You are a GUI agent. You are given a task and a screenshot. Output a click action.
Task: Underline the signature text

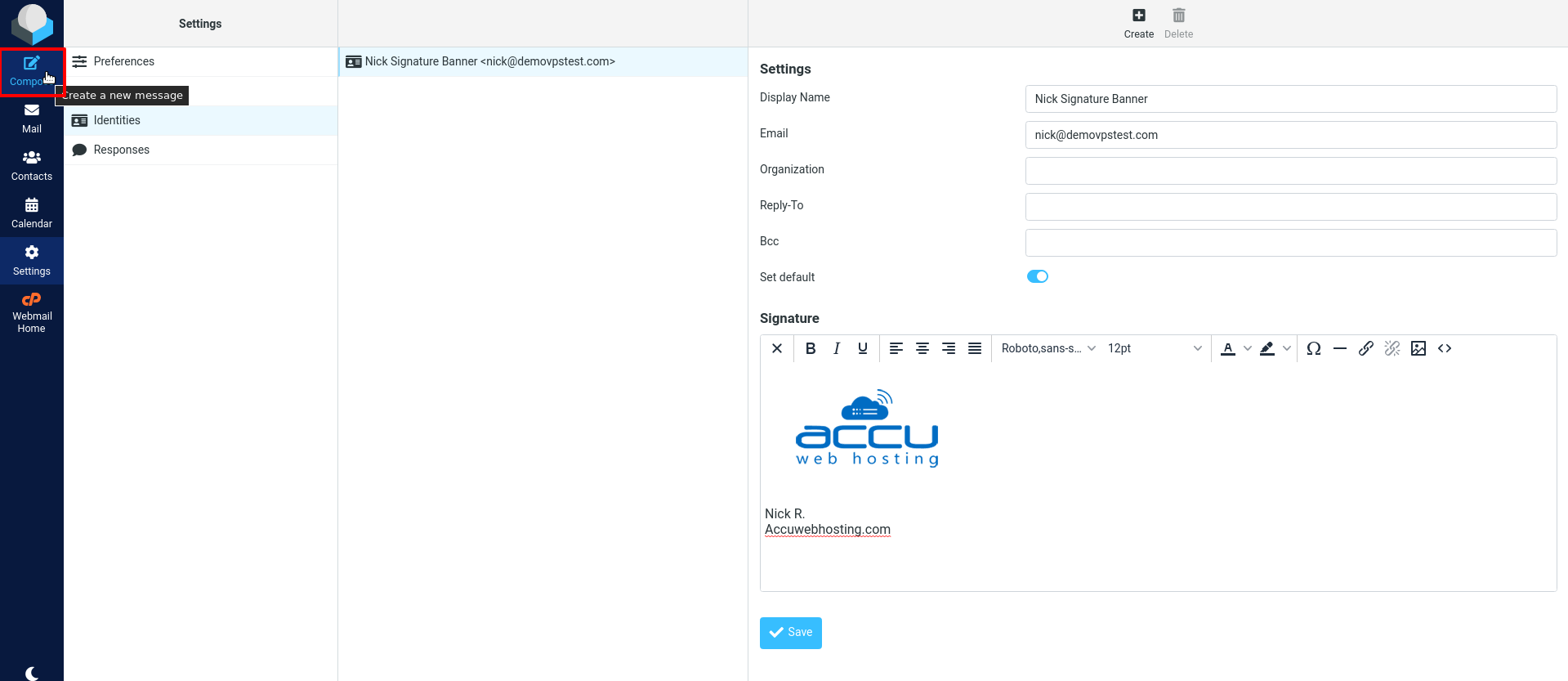tap(863, 348)
